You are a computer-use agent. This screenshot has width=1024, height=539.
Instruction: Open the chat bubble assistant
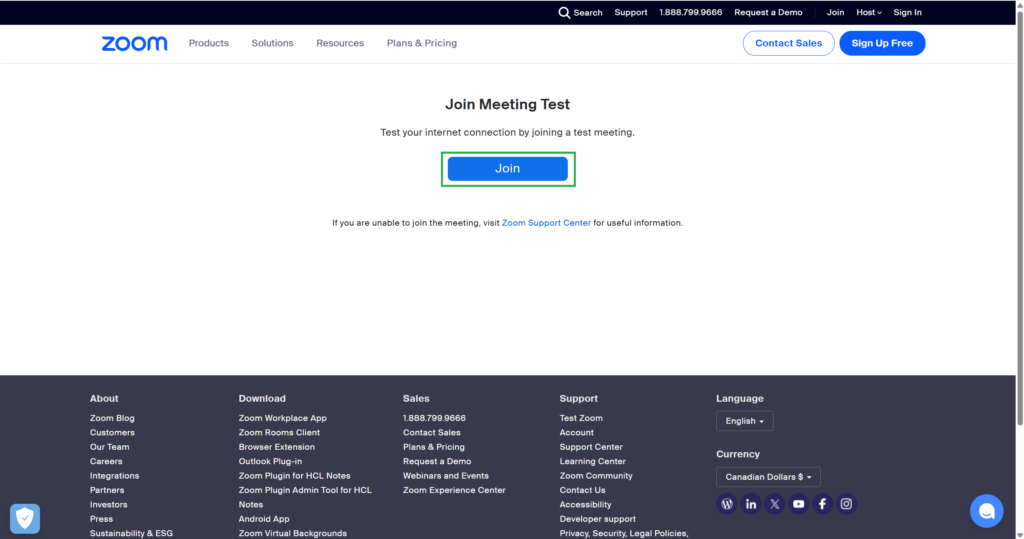(986, 511)
